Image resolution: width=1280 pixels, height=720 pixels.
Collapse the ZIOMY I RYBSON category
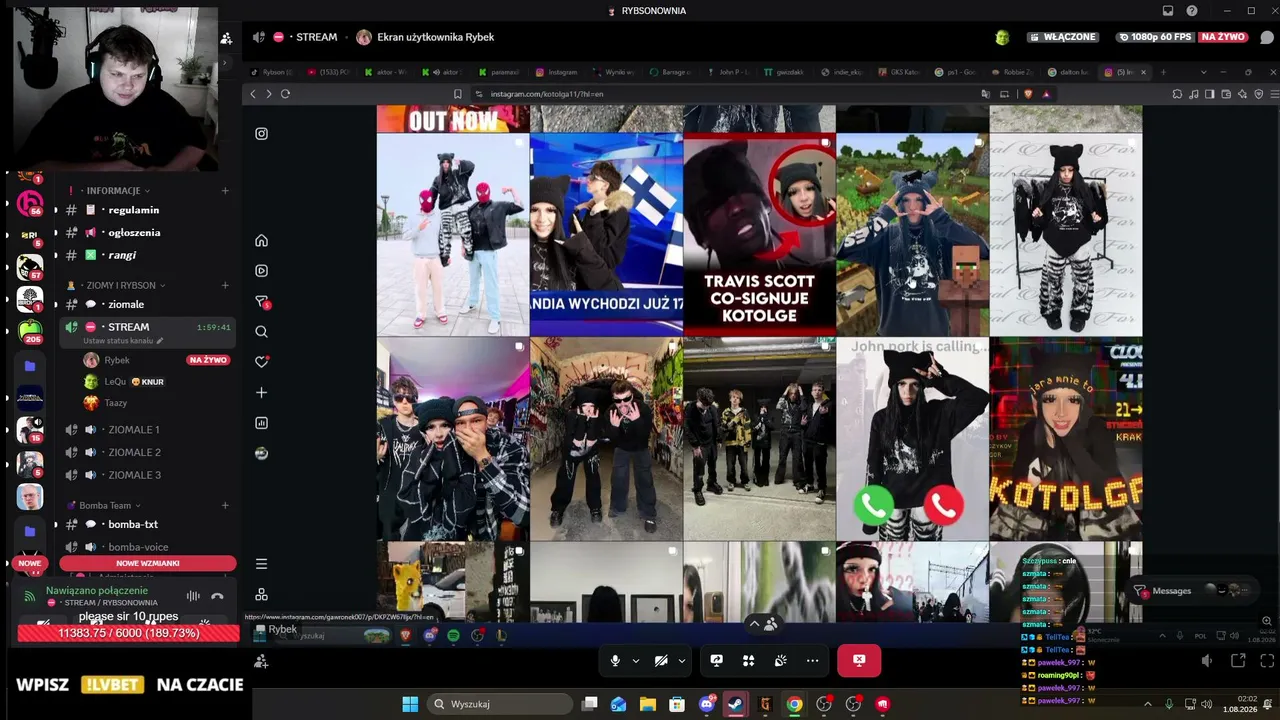point(118,285)
